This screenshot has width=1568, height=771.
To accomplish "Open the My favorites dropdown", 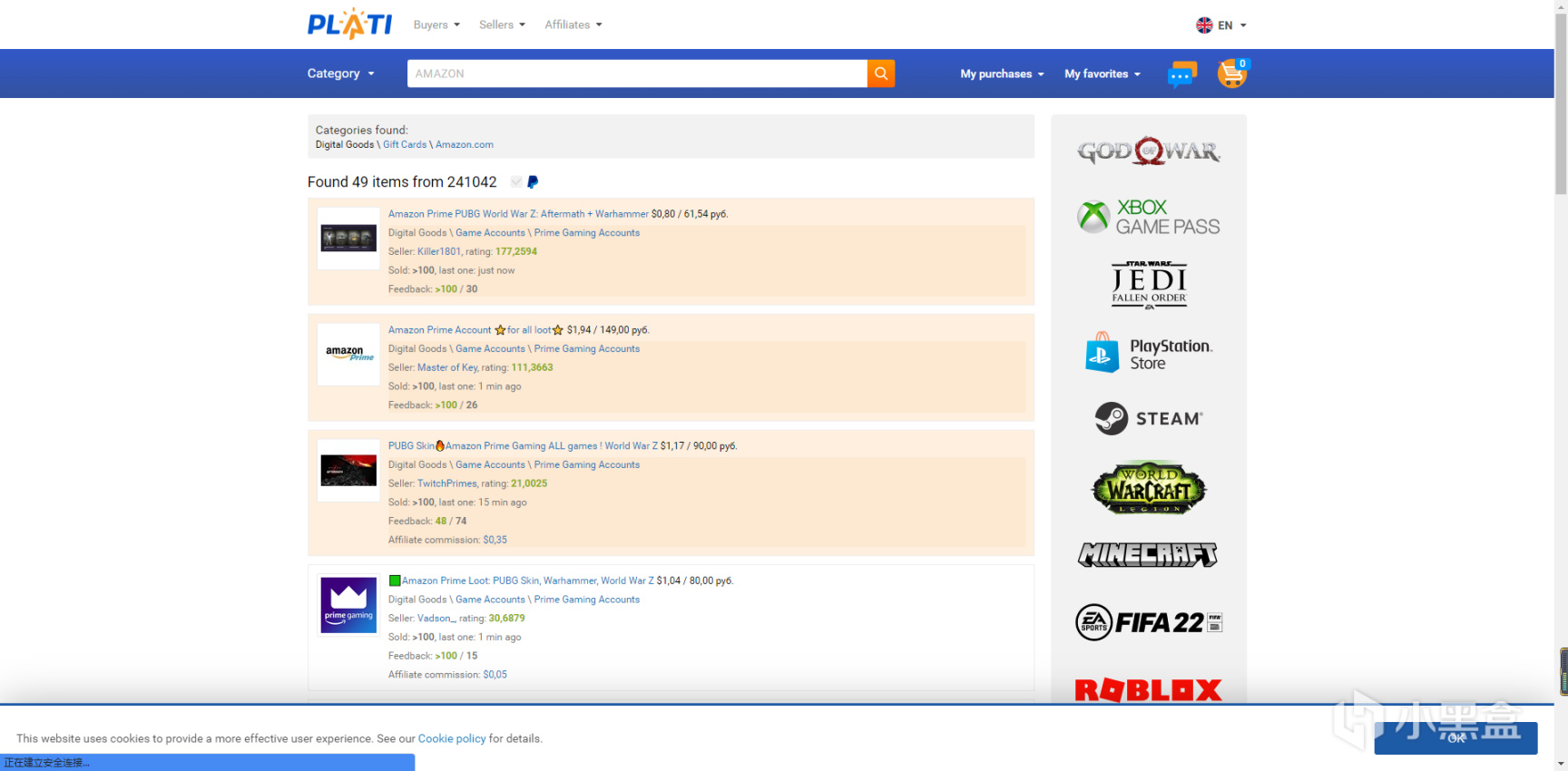I will [x=1102, y=74].
